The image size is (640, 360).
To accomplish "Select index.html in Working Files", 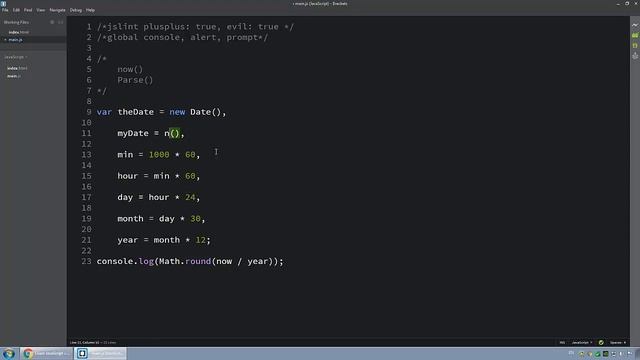I will pos(19,32).
